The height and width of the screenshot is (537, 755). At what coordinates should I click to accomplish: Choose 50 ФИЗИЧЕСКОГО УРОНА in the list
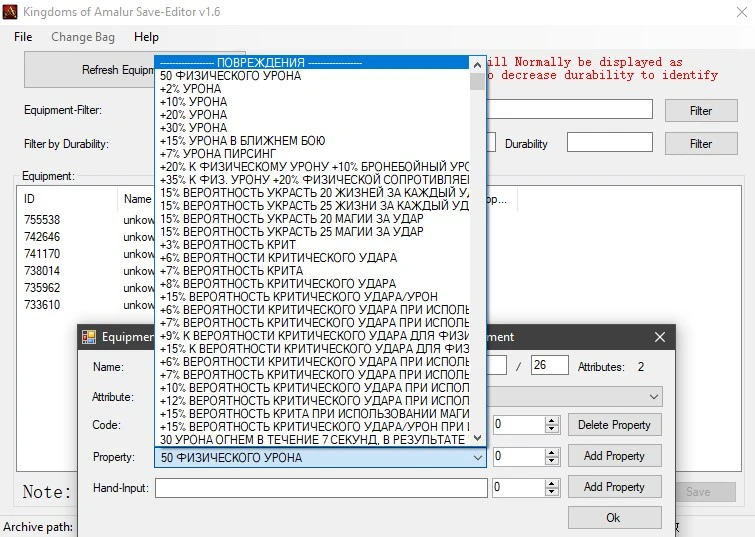312,76
